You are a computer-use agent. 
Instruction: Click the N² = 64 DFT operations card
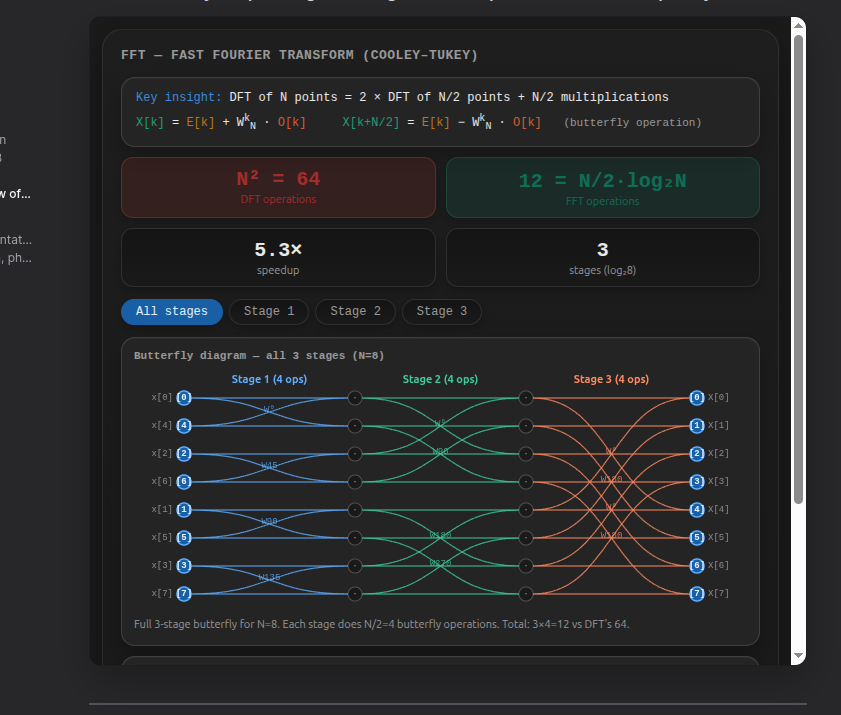pyautogui.click(x=278, y=187)
